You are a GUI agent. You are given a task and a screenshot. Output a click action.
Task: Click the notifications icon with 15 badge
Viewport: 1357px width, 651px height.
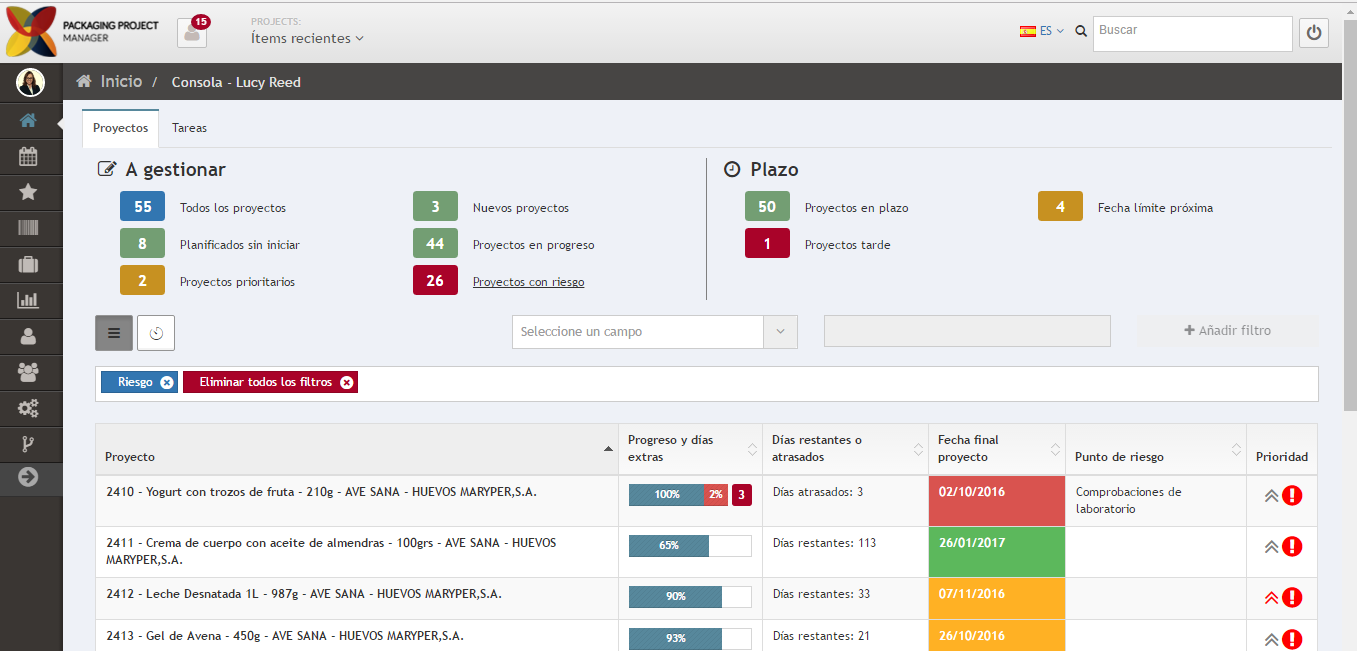pyautogui.click(x=192, y=32)
